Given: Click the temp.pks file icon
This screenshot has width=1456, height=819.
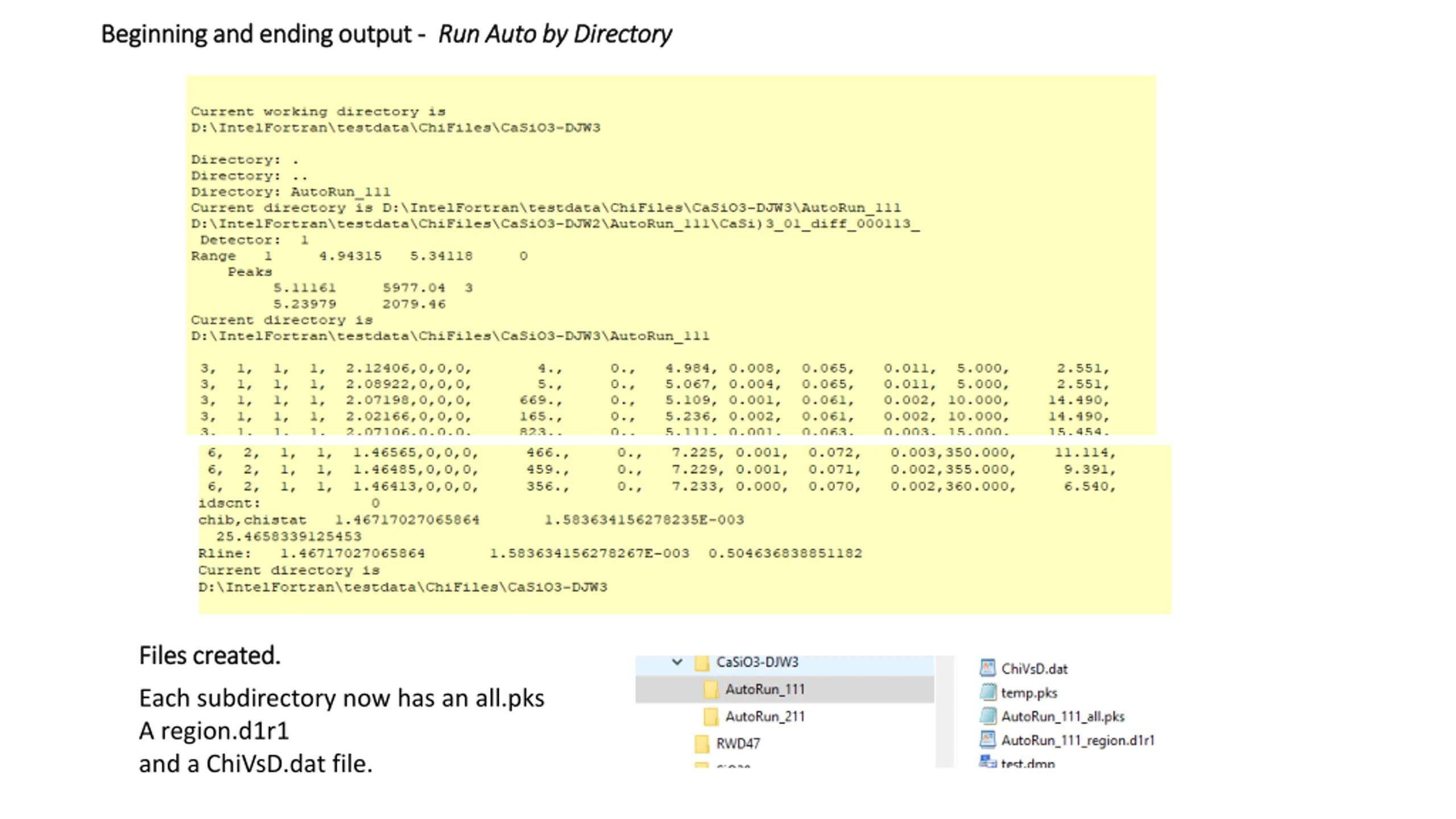Looking at the screenshot, I should click(x=988, y=692).
